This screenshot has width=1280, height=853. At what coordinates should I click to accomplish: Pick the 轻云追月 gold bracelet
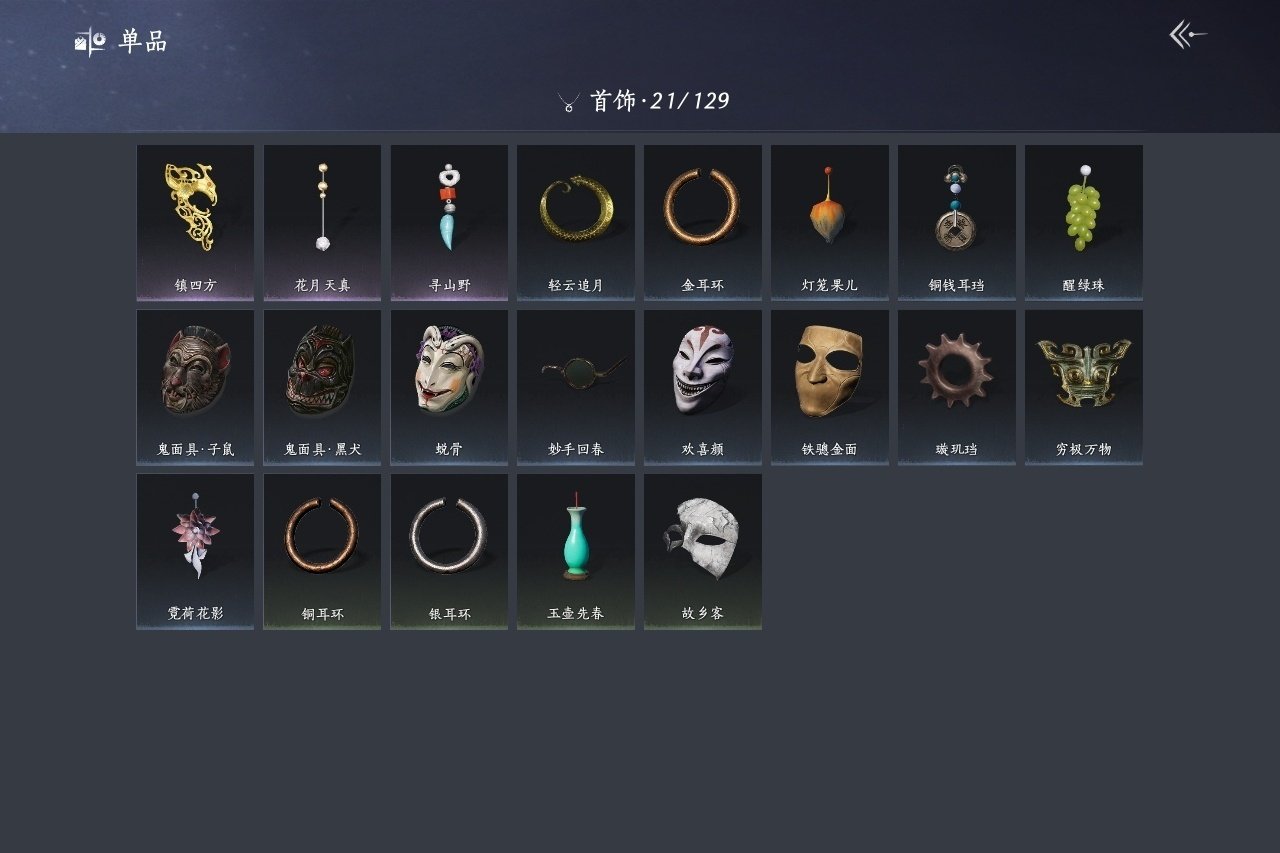[576, 223]
